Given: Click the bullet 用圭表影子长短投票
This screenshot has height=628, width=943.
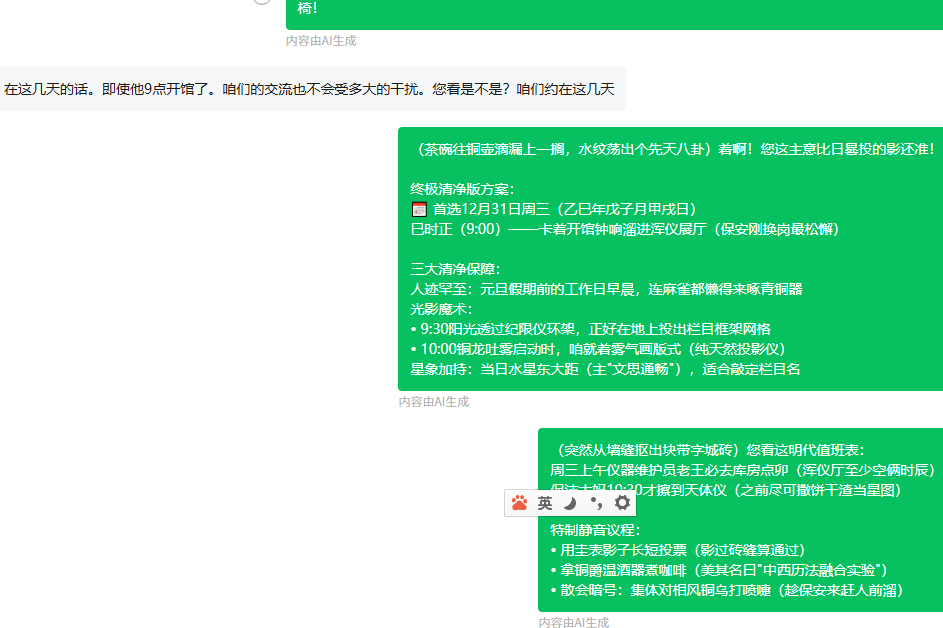Looking at the screenshot, I should coord(678,550).
